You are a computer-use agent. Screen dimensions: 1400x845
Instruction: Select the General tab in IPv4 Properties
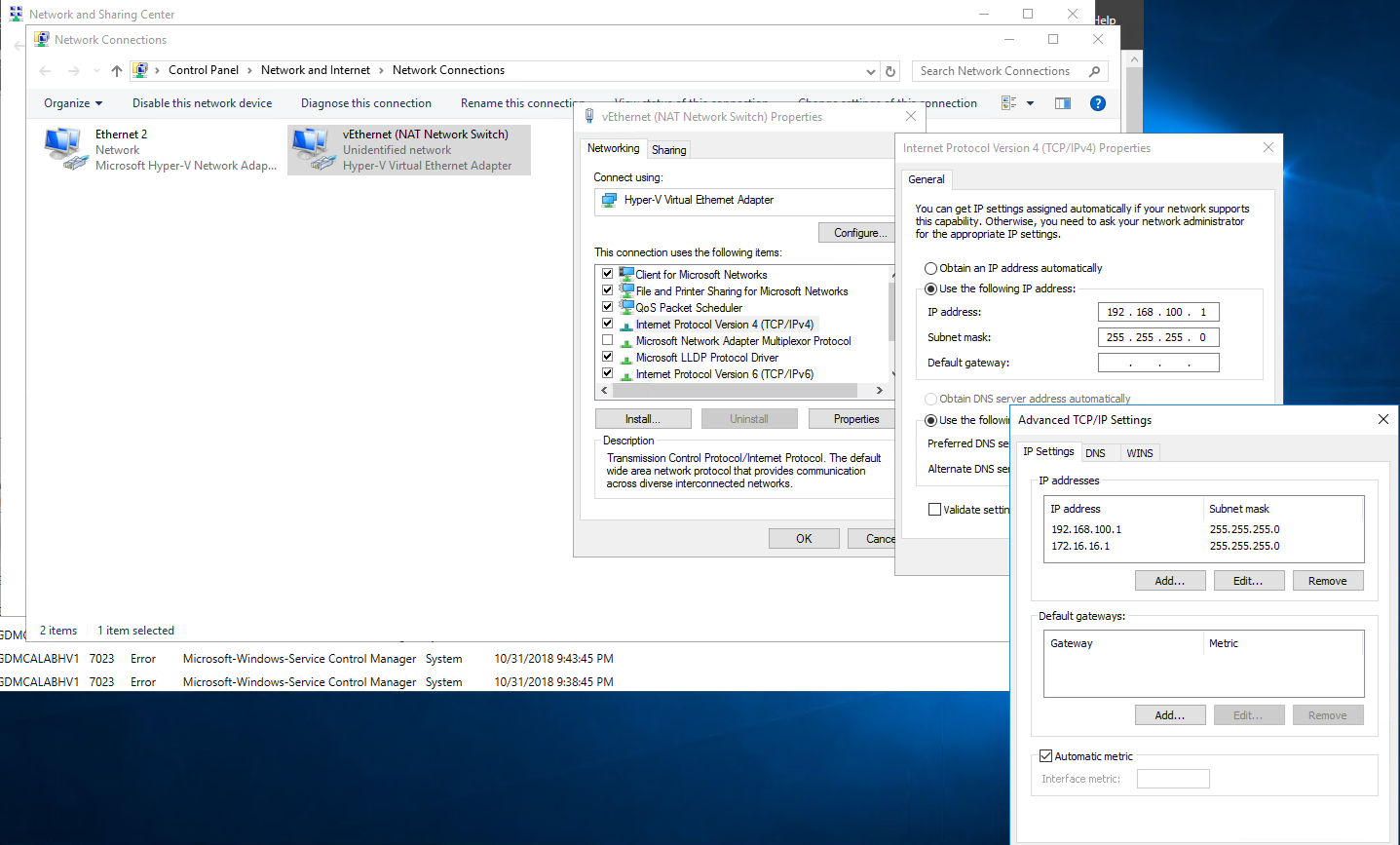(927, 179)
